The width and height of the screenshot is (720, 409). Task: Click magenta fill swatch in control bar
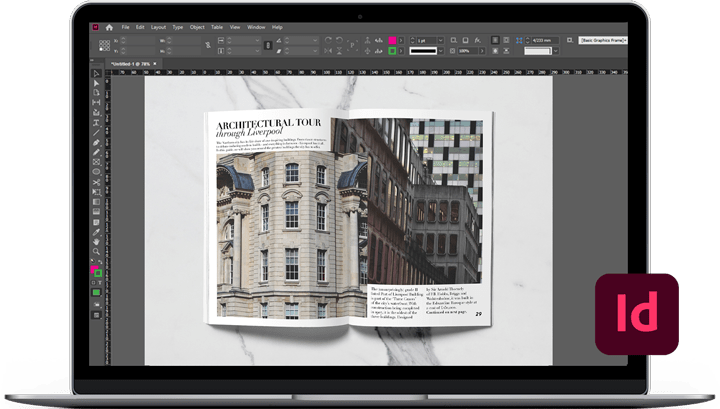(x=392, y=40)
